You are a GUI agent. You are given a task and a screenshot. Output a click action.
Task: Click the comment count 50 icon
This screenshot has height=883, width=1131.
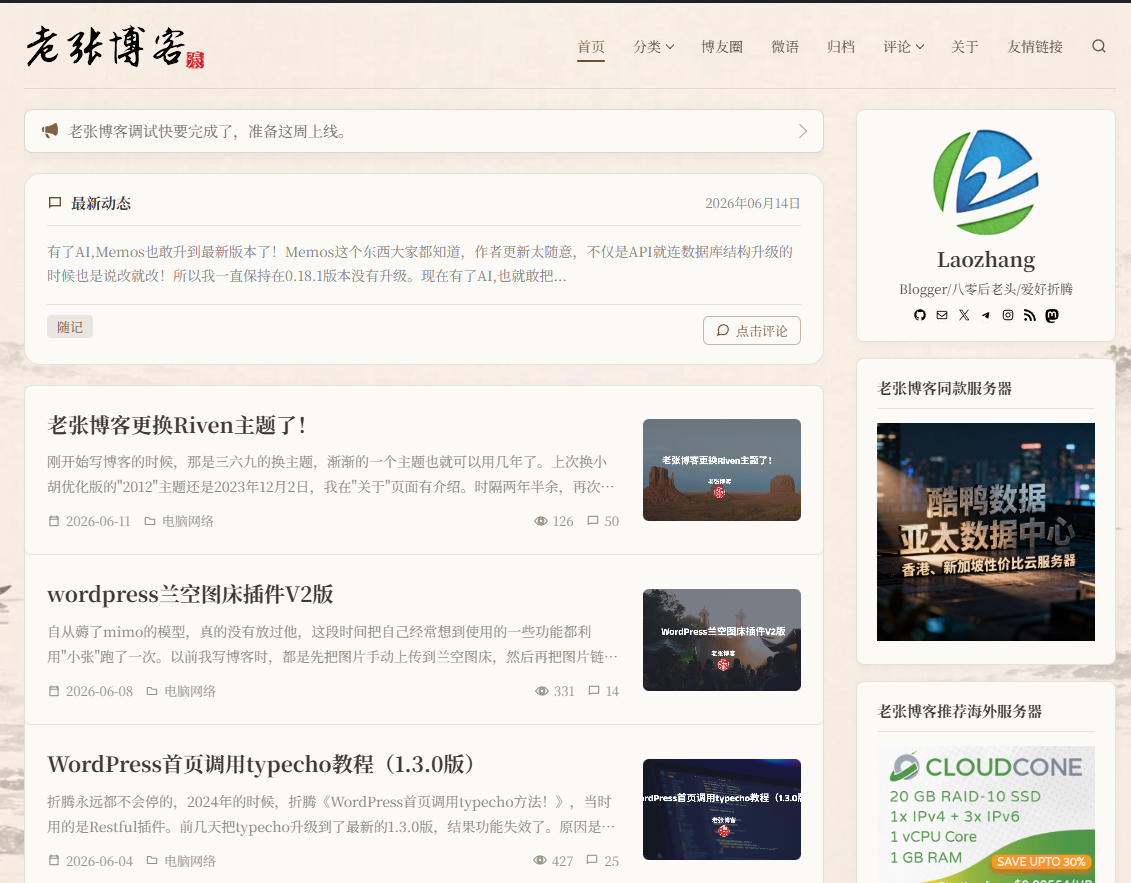pyautogui.click(x=593, y=520)
